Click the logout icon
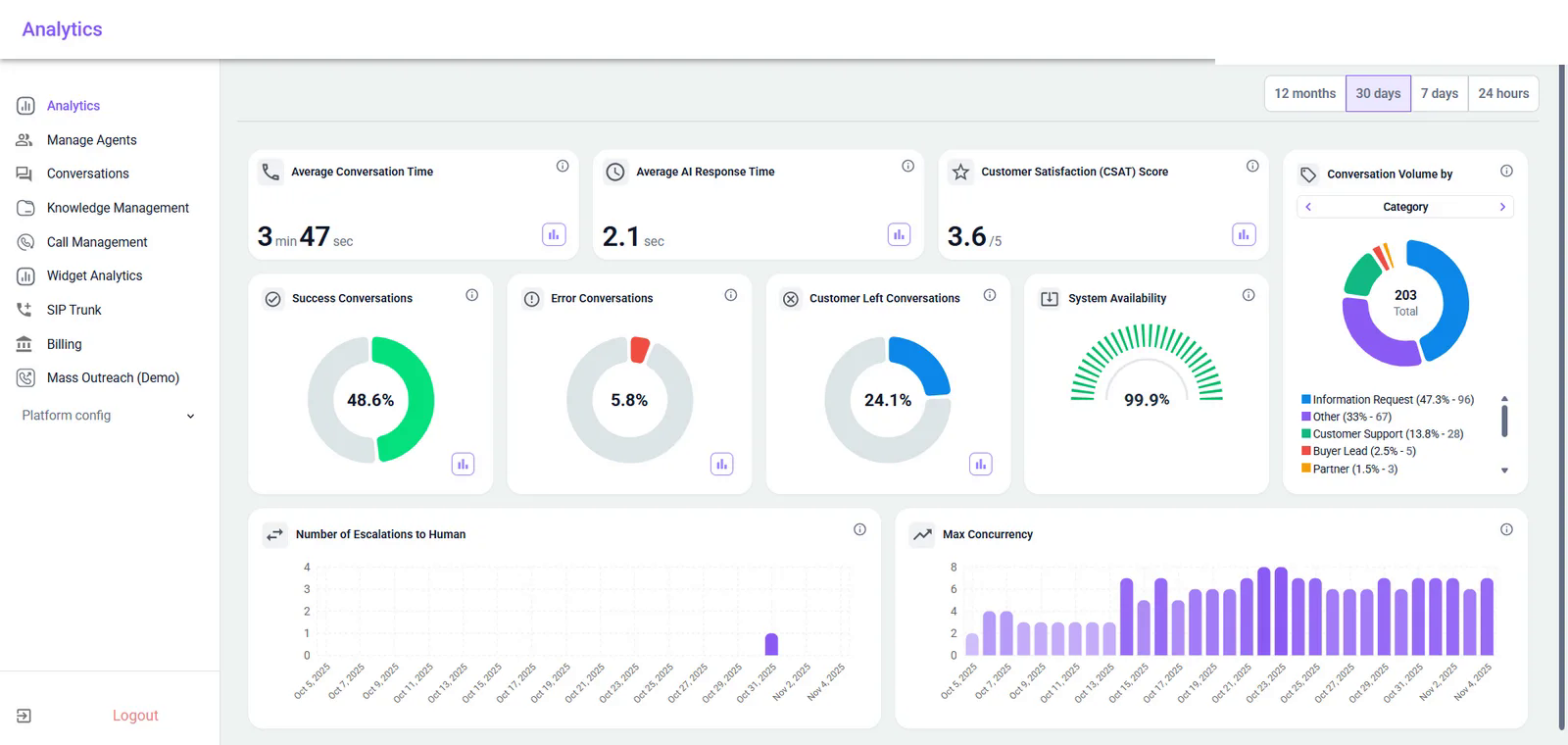 [24, 716]
